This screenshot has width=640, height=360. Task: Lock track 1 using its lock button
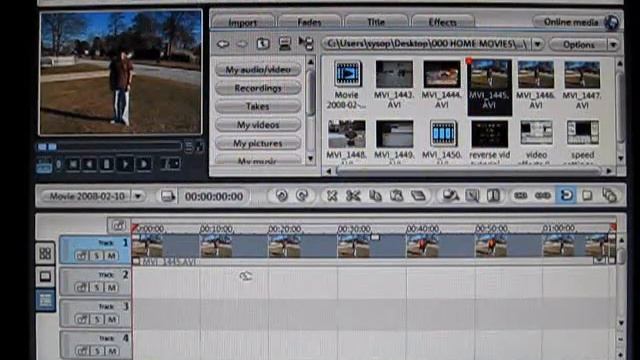[81, 256]
